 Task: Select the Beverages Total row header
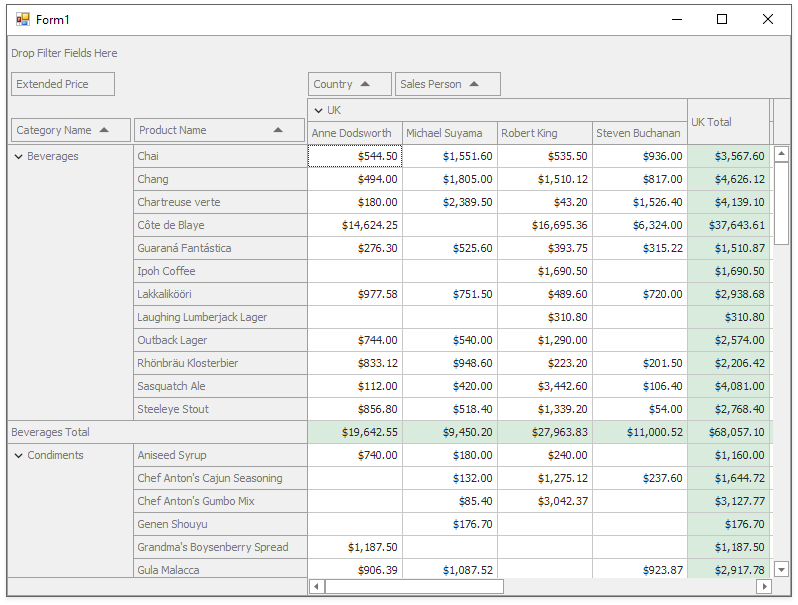pyautogui.click(x=157, y=432)
